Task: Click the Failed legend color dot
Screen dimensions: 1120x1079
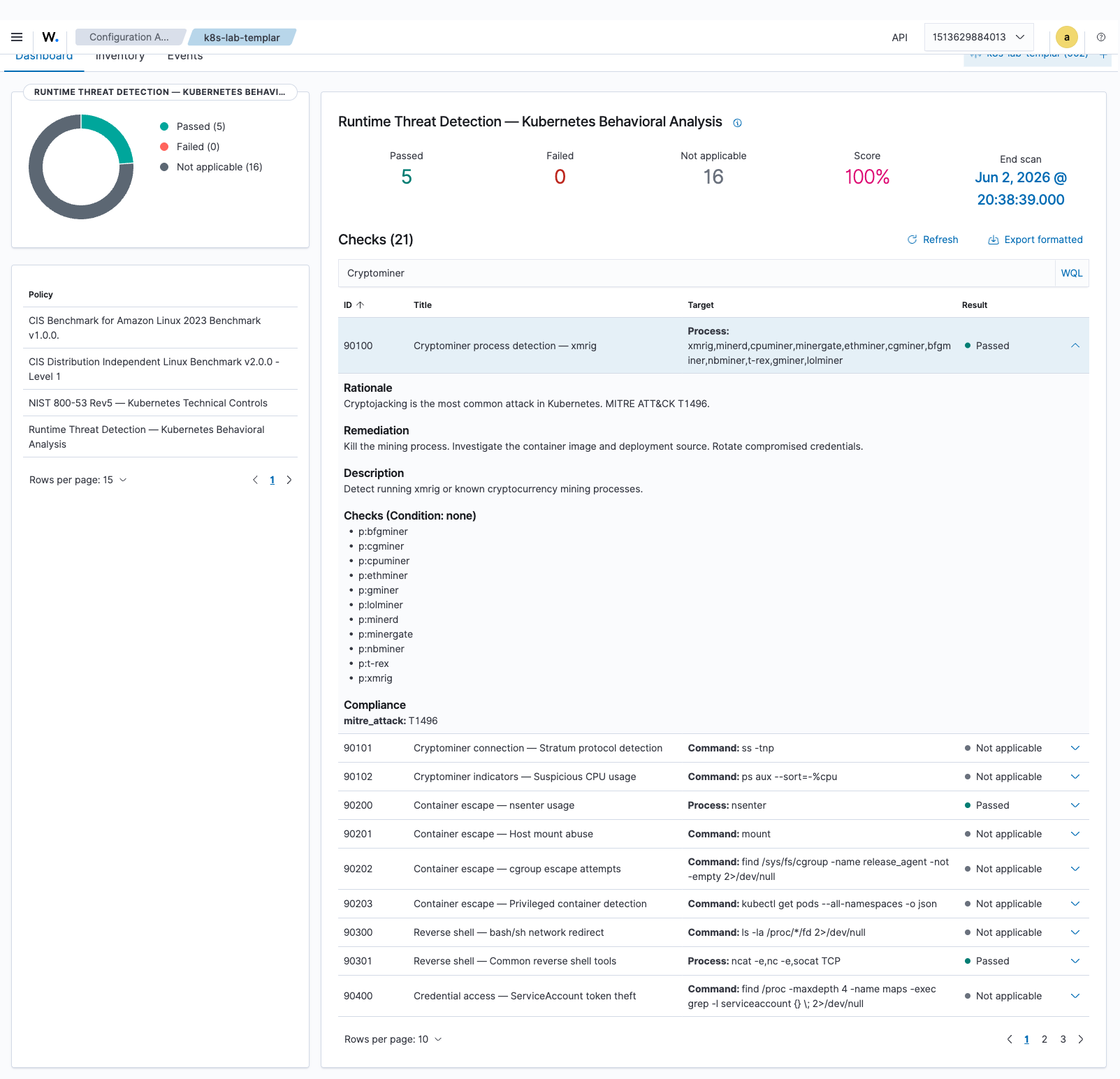Action: point(164,147)
